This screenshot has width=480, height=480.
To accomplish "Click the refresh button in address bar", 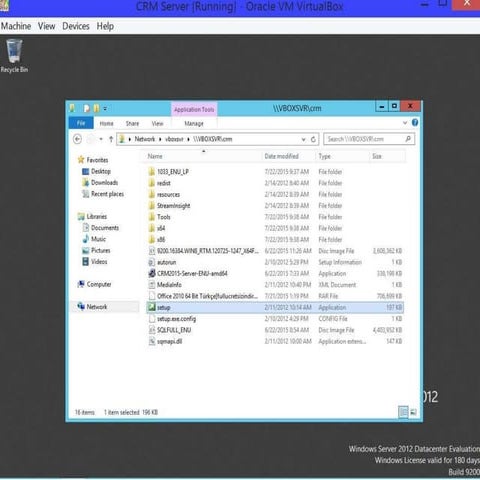I will tap(313, 139).
